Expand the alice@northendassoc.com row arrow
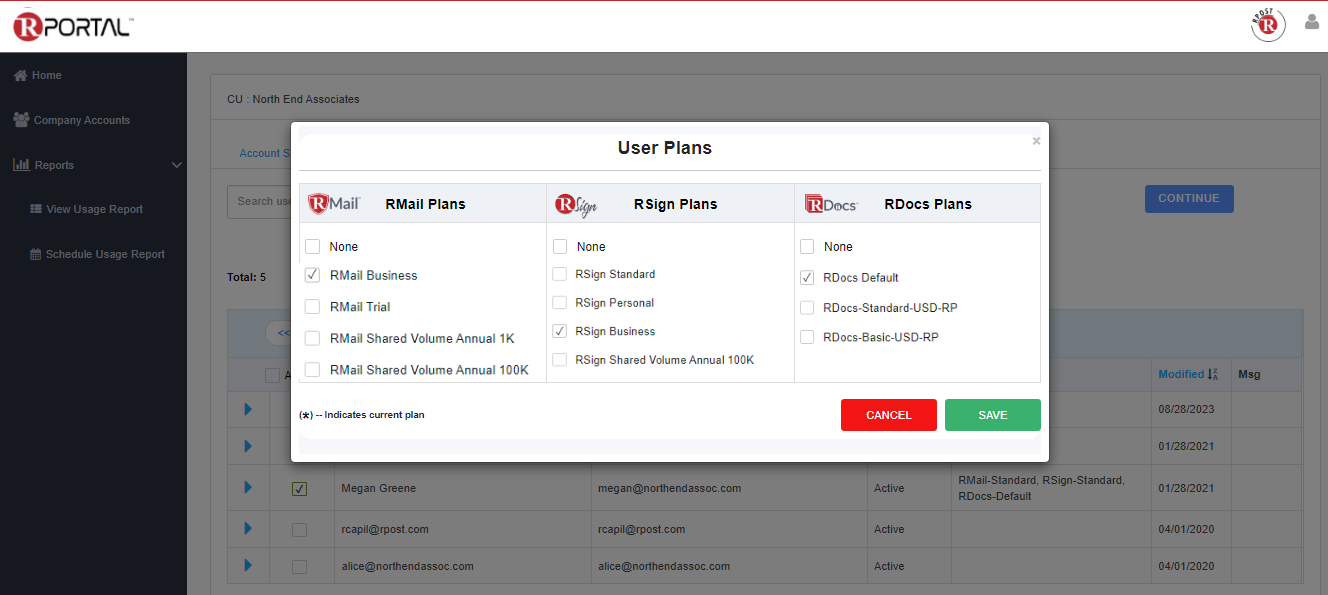 click(248, 566)
